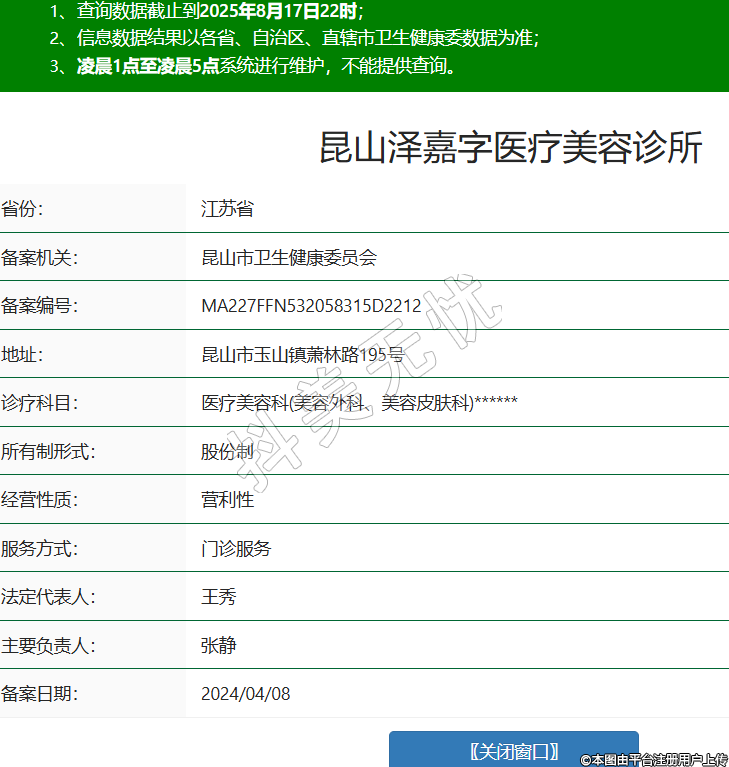
Task: Click the address 昆山市玉山镇萧林路195号
Action: point(303,355)
